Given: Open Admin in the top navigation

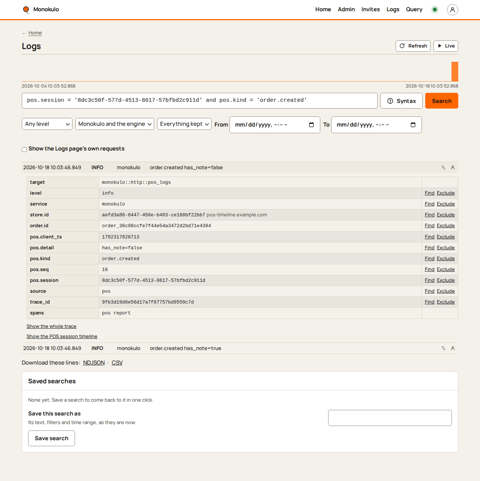Looking at the screenshot, I should [346, 9].
